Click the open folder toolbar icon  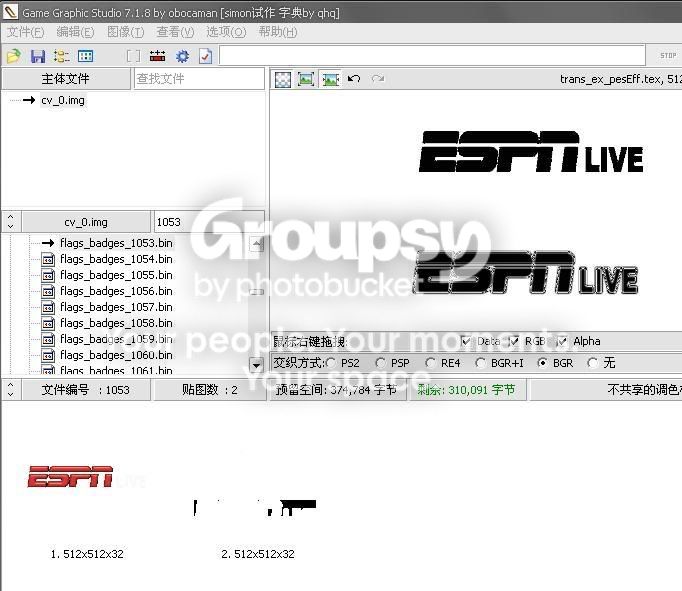pos(13,56)
